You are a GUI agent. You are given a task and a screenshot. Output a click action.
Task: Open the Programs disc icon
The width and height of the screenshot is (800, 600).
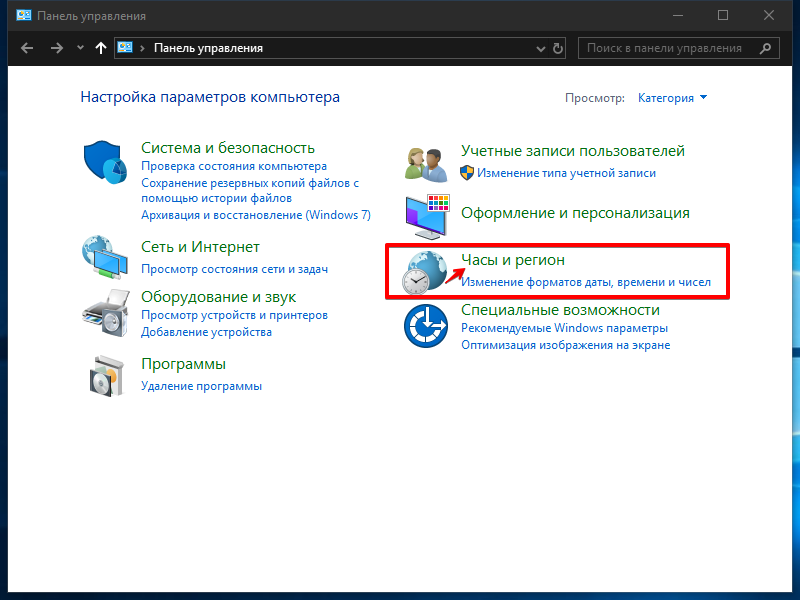coord(107,377)
